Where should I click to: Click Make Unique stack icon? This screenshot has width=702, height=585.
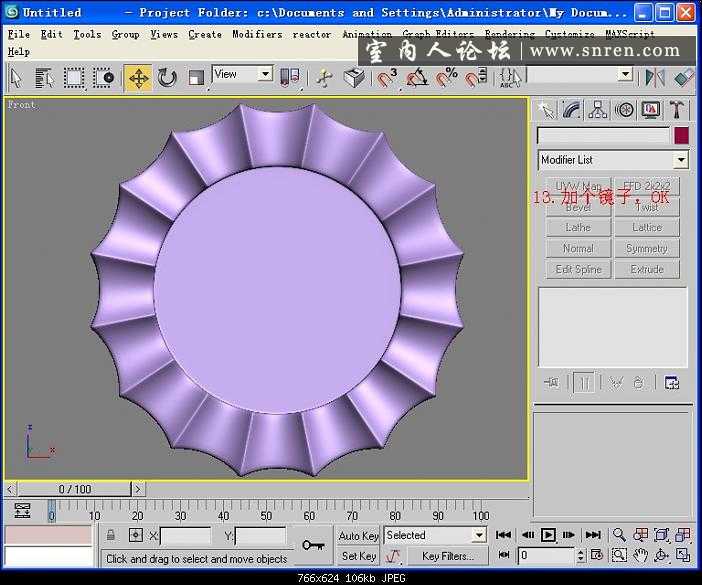click(616, 383)
